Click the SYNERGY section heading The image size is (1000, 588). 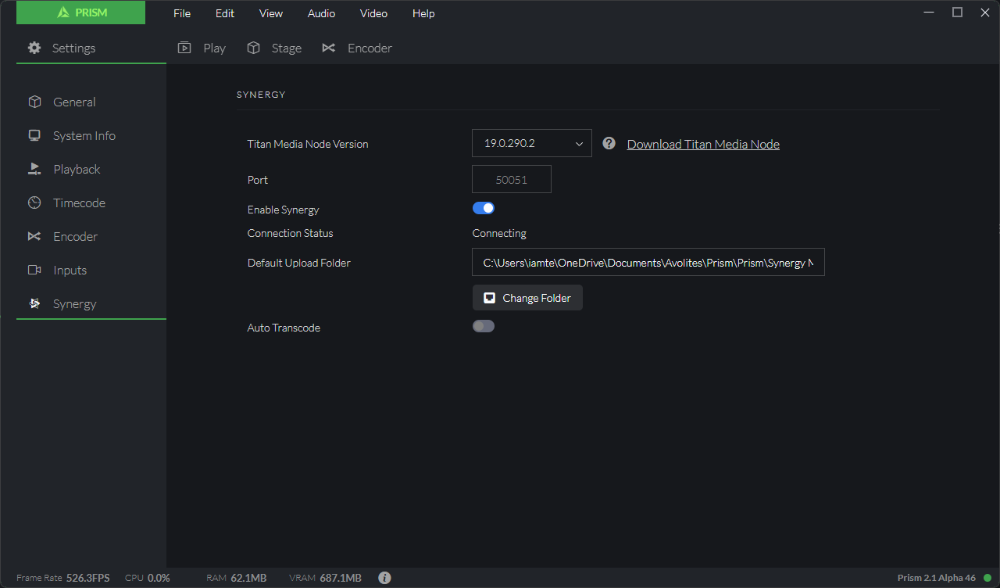[x=261, y=94]
